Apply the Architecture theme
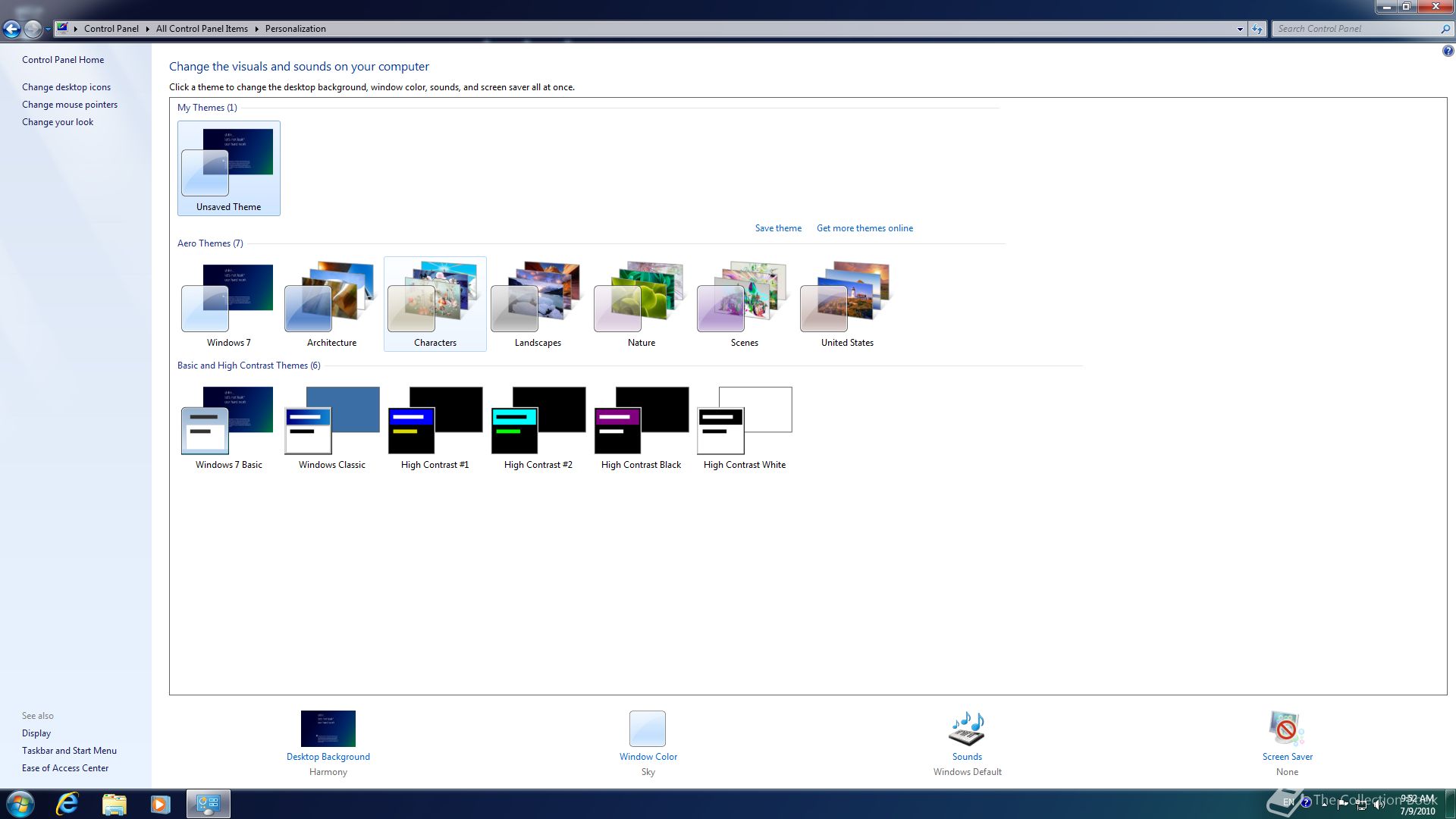This screenshot has width=1456, height=819. [x=331, y=304]
